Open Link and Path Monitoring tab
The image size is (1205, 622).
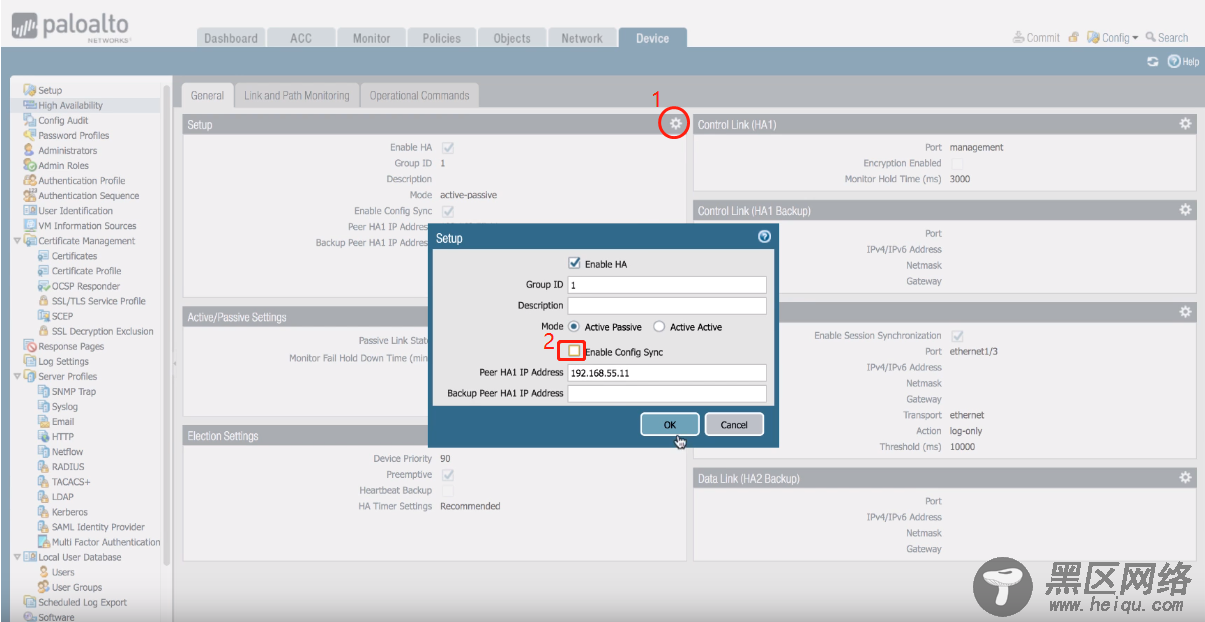(297, 96)
